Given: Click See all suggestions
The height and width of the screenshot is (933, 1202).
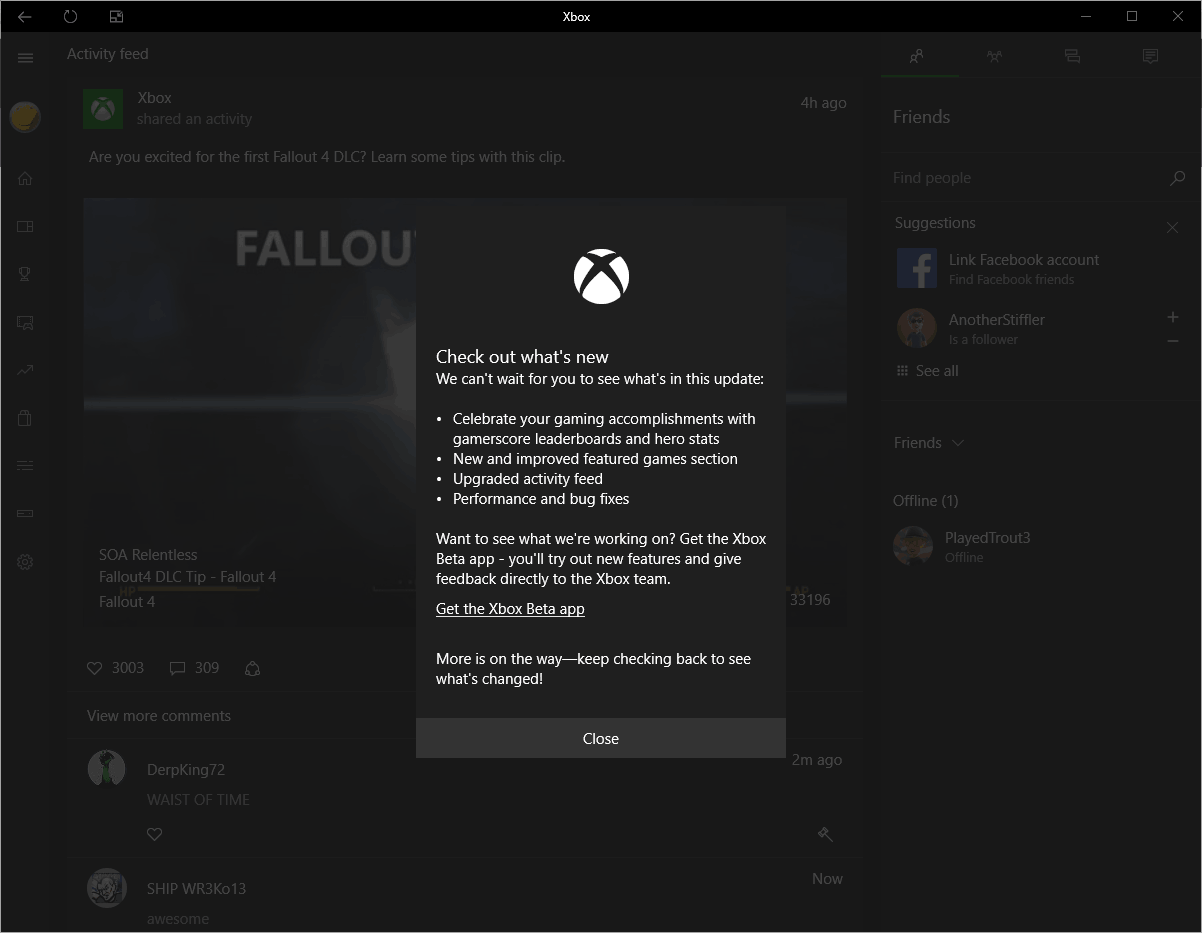Looking at the screenshot, I should click(x=928, y=371).
